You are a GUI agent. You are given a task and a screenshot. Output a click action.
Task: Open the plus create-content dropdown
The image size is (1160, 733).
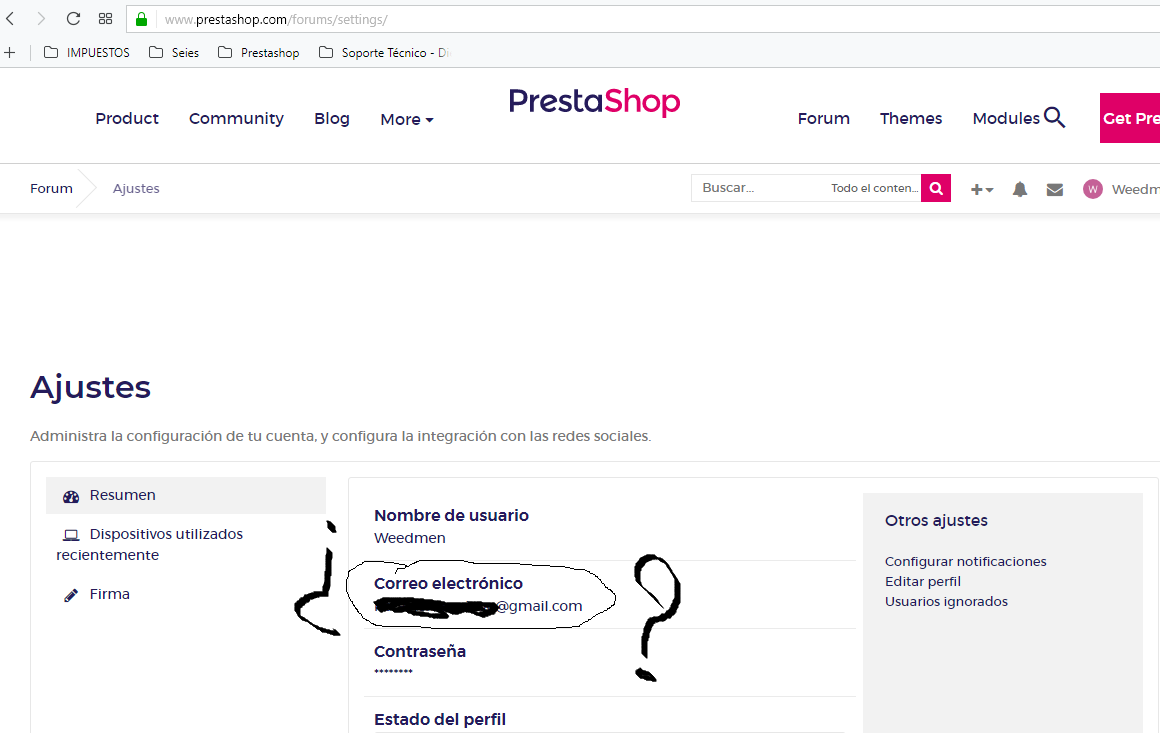(x=982, y=190)
